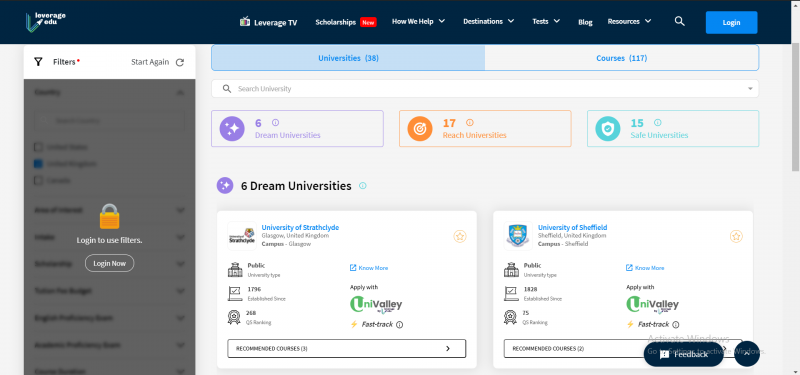This screenshot has width=800, height=375.
Task: Expand the Academic Proficiency Exam filter
Action: tap(180, 345)
